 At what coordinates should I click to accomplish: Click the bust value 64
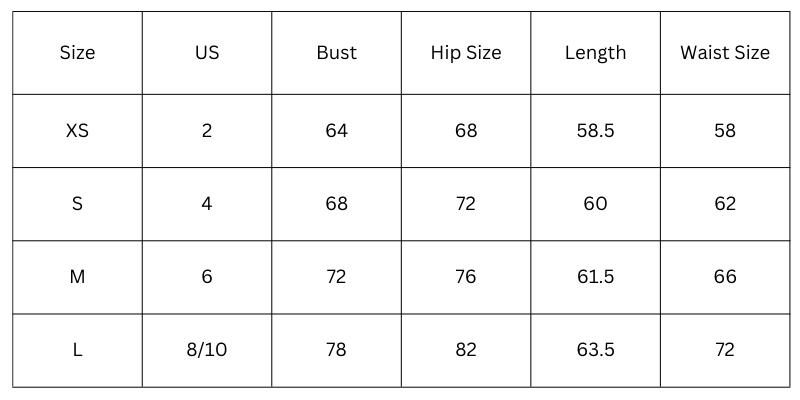pyautogui.click(x=336, y=131)
